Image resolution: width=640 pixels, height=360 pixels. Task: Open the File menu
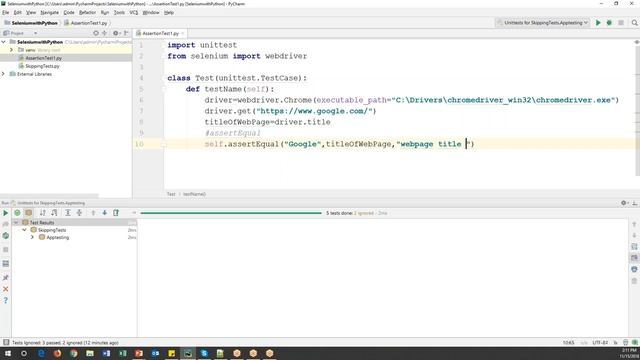[x=5, y=13]
